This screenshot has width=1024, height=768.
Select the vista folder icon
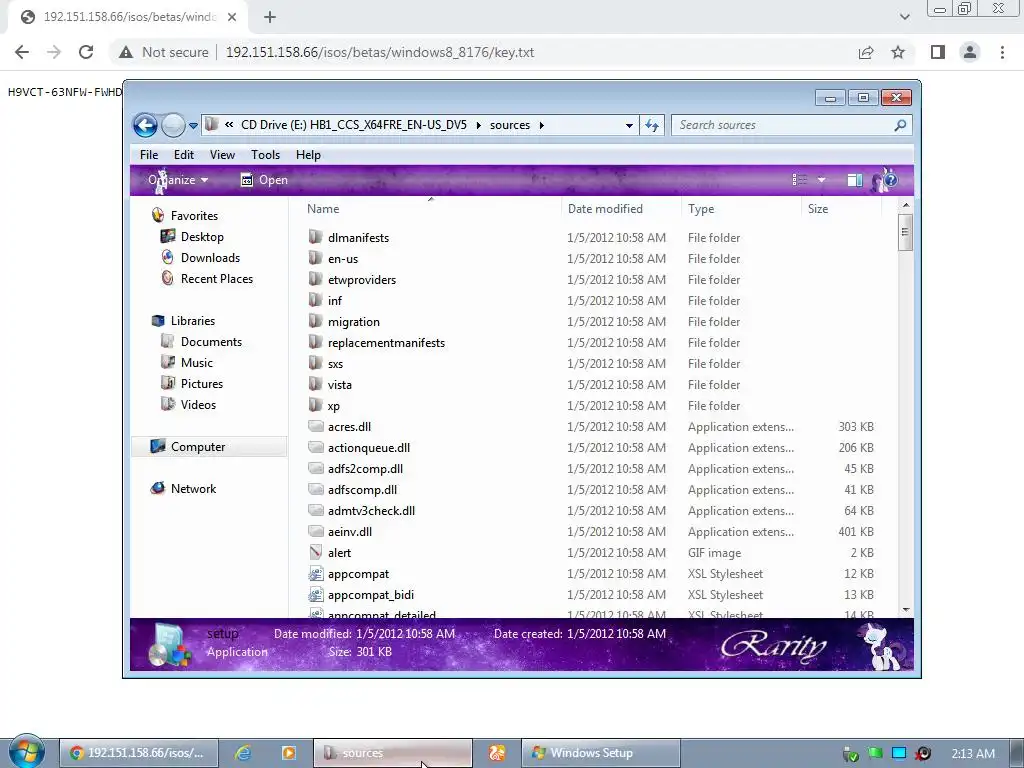[x=315, y=384]
